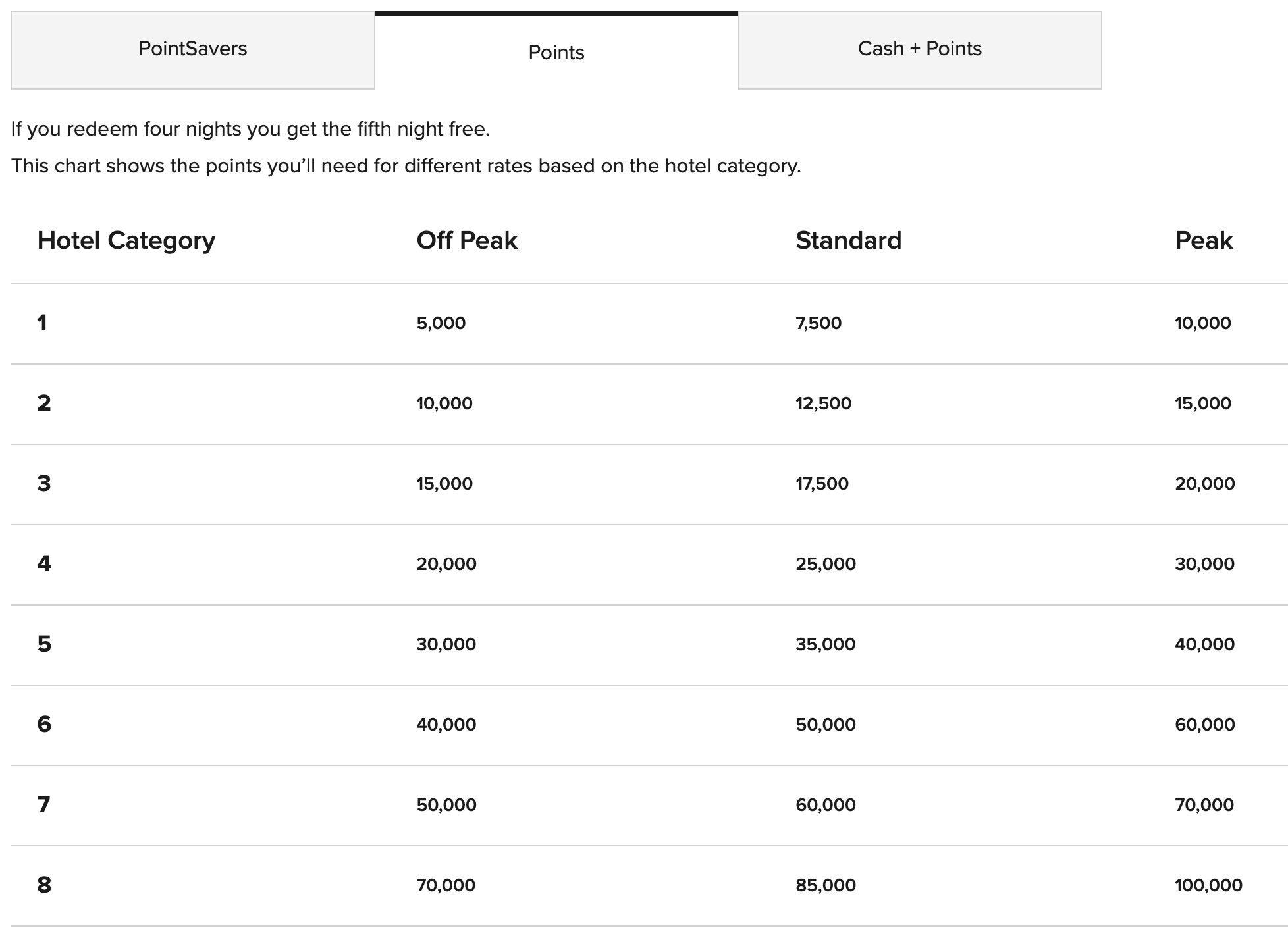Screen dimensions: 1288x936
Task: Click the 25,000 Standard points value
Action: [826, 564]
